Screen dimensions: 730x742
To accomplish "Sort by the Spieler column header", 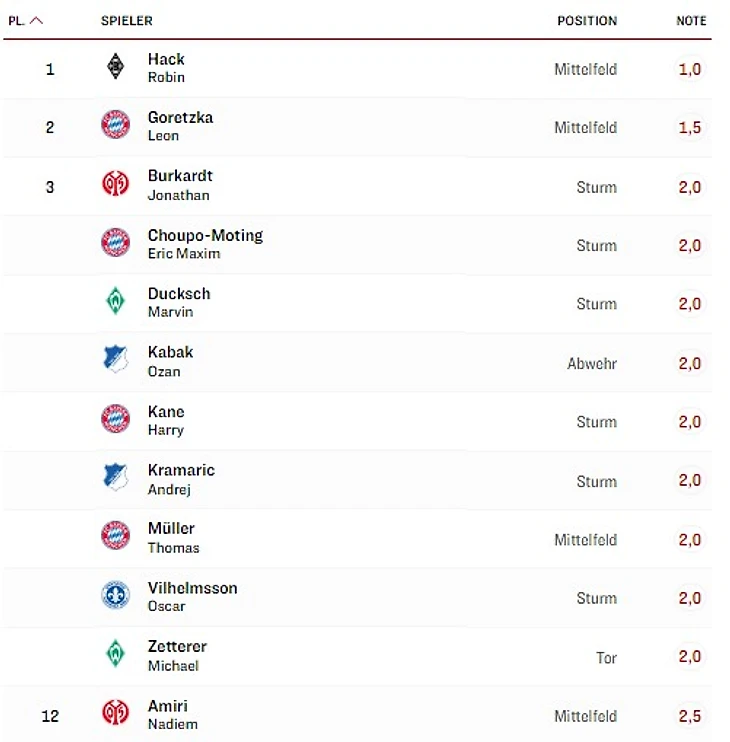I will coord(127,20).
